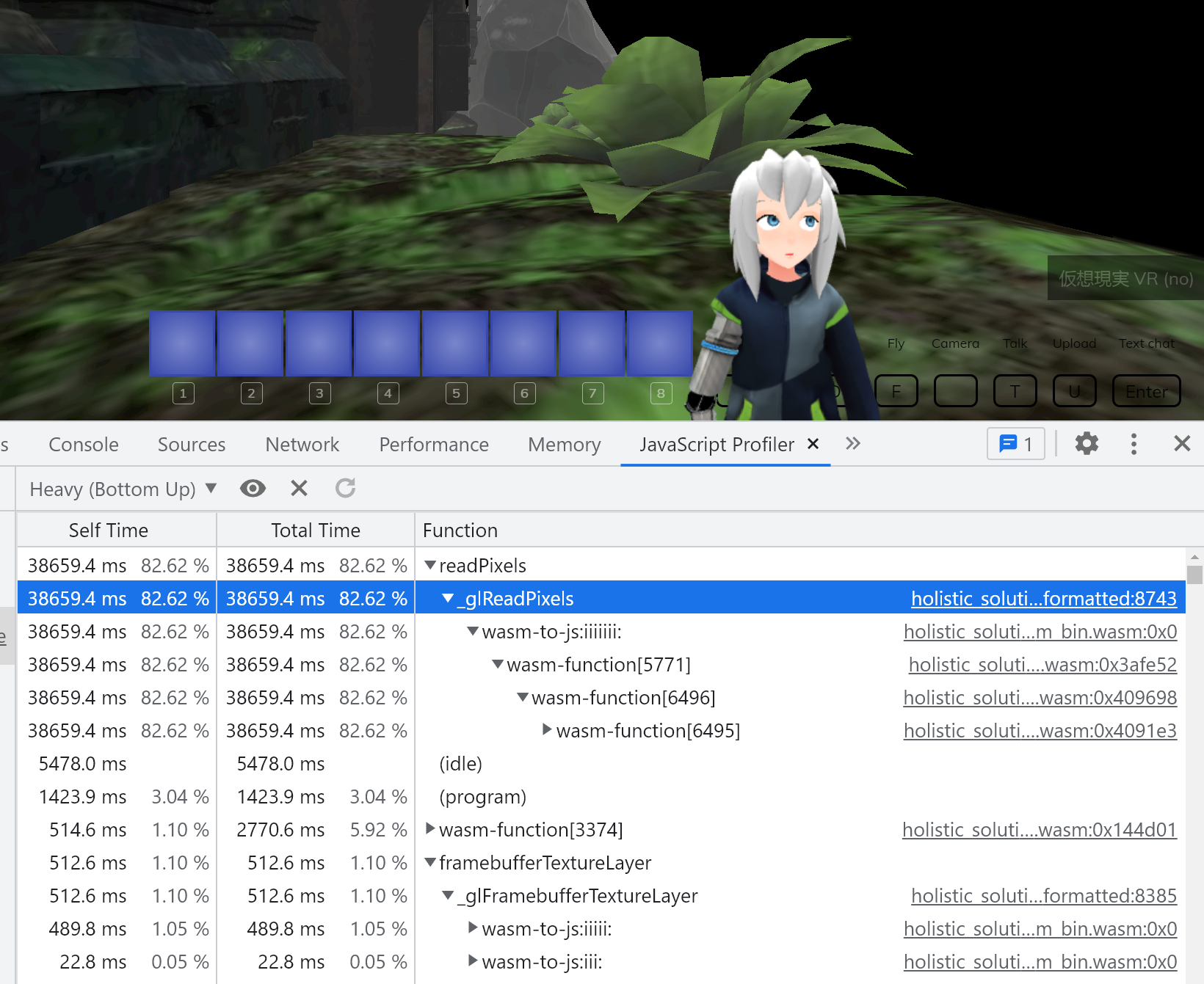Click the 22.8 ms self time cell
Viewport: 1204px width, 984px height.
tap(93, 962)
